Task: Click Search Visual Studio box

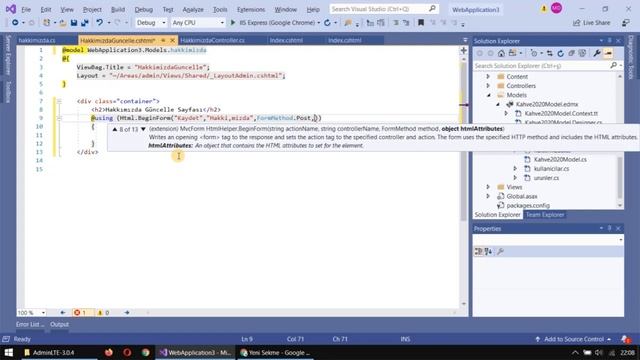Action: 383,9
